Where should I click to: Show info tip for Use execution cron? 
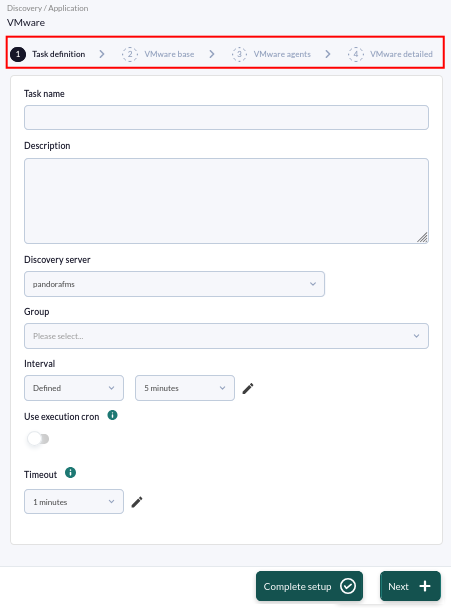click(x=112, y=415)
